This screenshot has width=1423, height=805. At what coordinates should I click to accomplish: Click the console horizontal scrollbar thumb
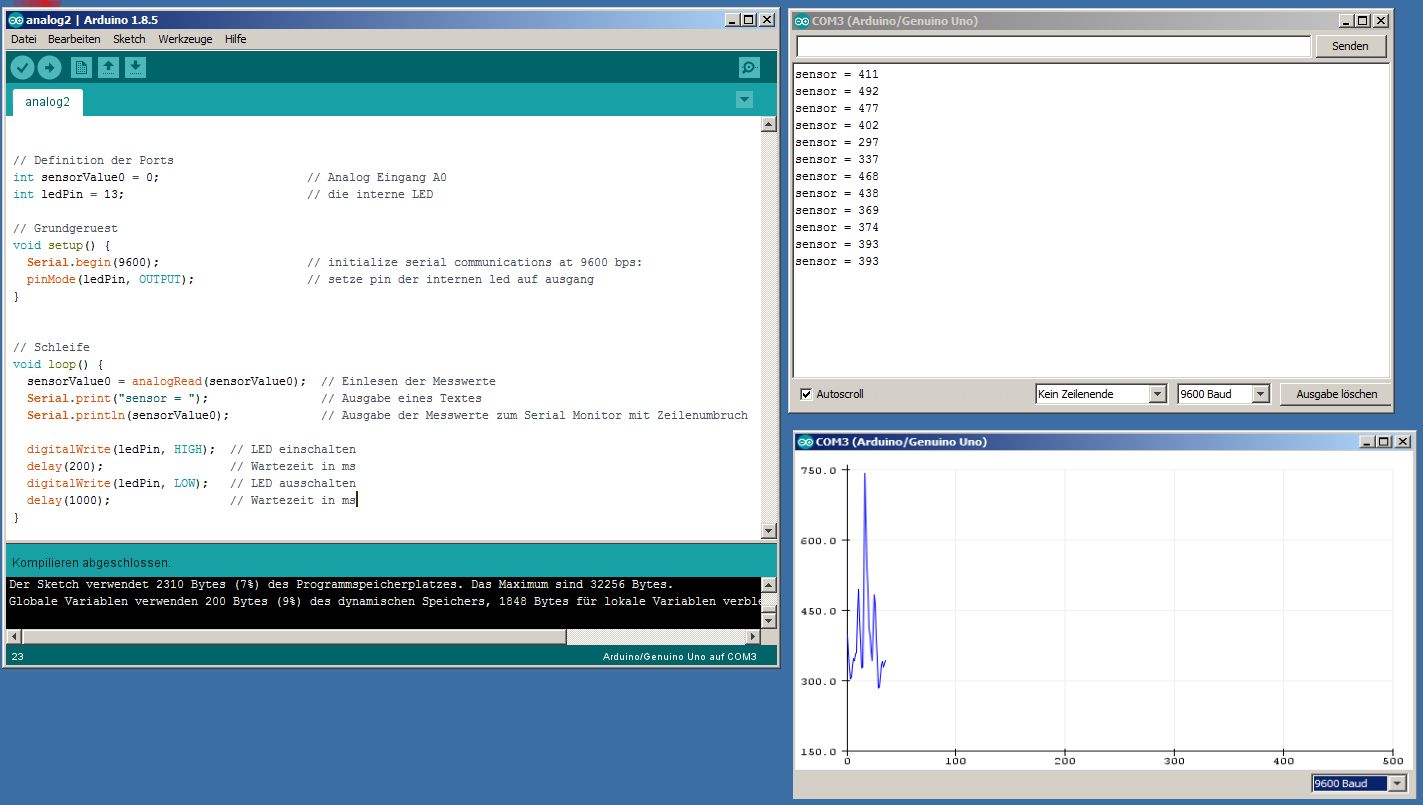(x=294, y=637)
